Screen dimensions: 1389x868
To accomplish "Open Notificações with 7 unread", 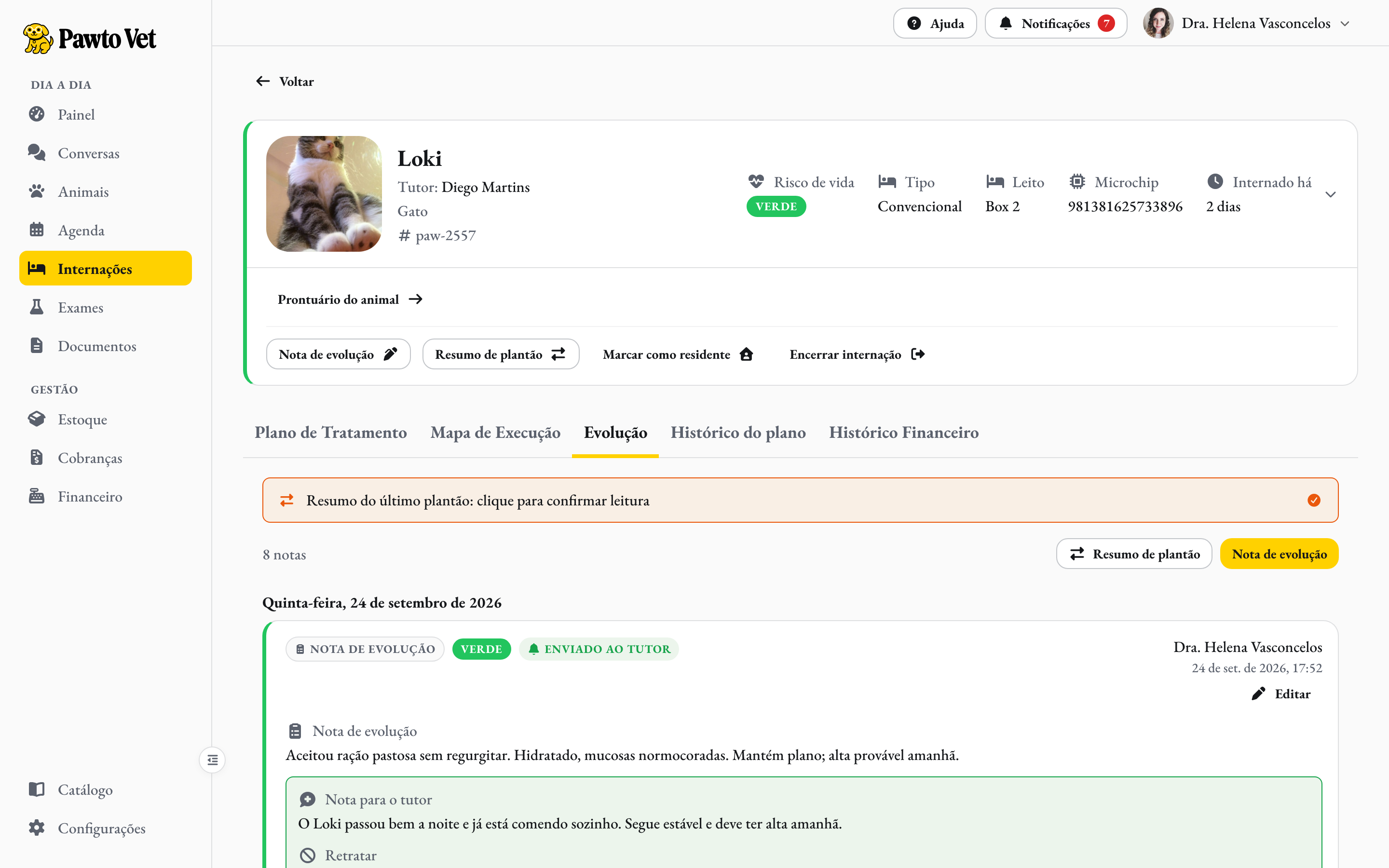I will 1056,24.
